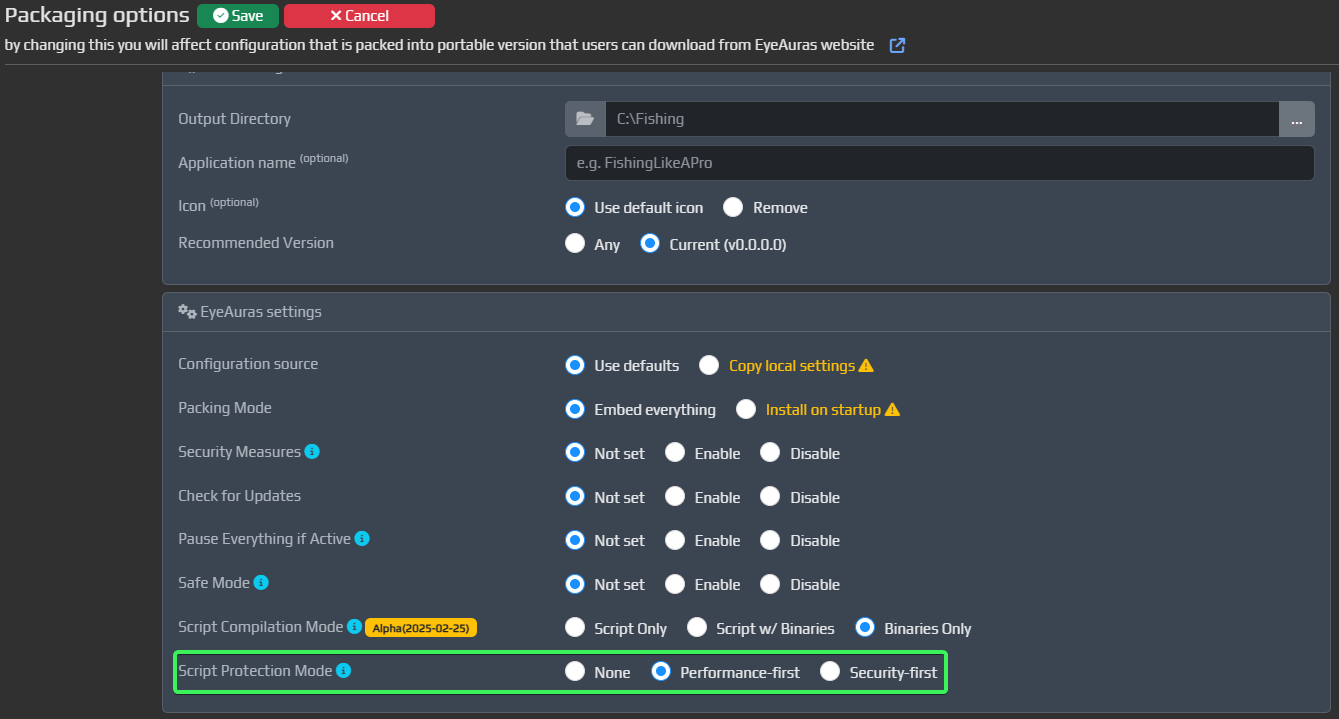Image resolution: width=1339 pixels, height=719 pixels.
Task: Select Current (v0.0.0.0) recommended version
Action: click(x=650, y=244)
